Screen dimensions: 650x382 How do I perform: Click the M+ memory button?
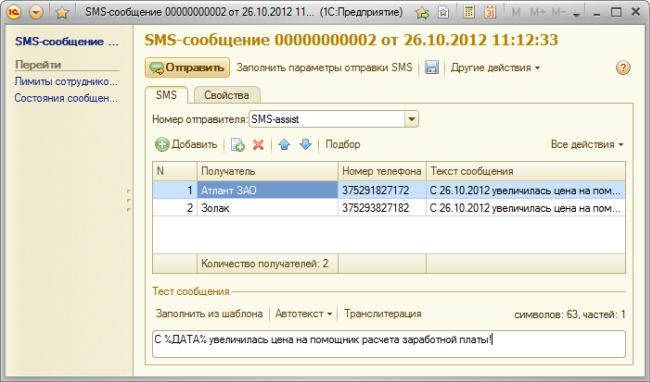pos(538,13)
